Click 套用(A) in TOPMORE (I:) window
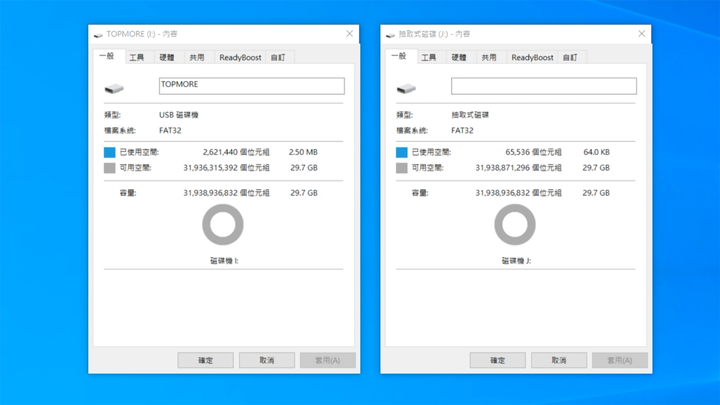The width and height of the screenshot is (720, 405). click(328, 360)
